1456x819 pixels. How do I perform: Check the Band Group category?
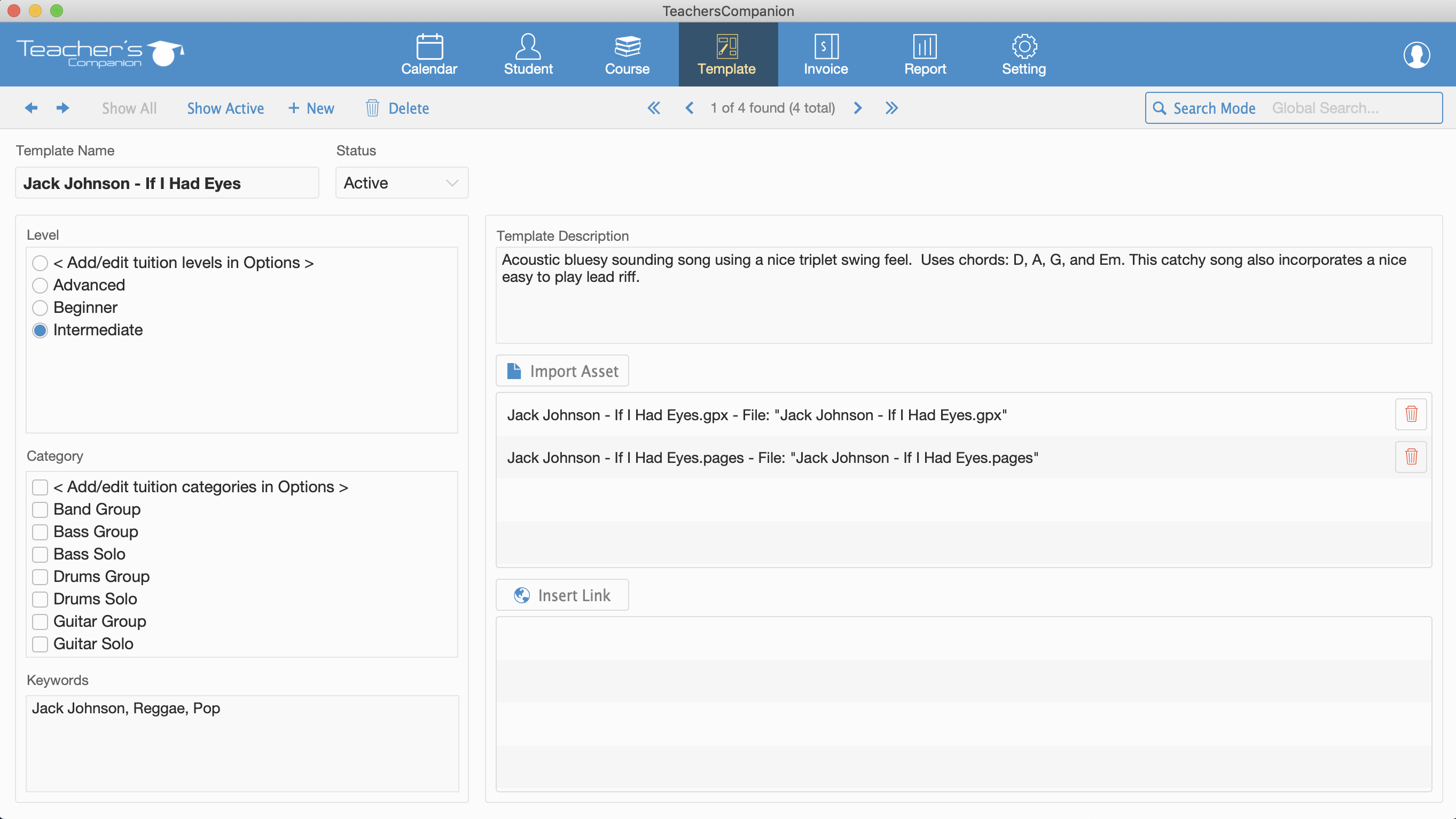[40, 509]
